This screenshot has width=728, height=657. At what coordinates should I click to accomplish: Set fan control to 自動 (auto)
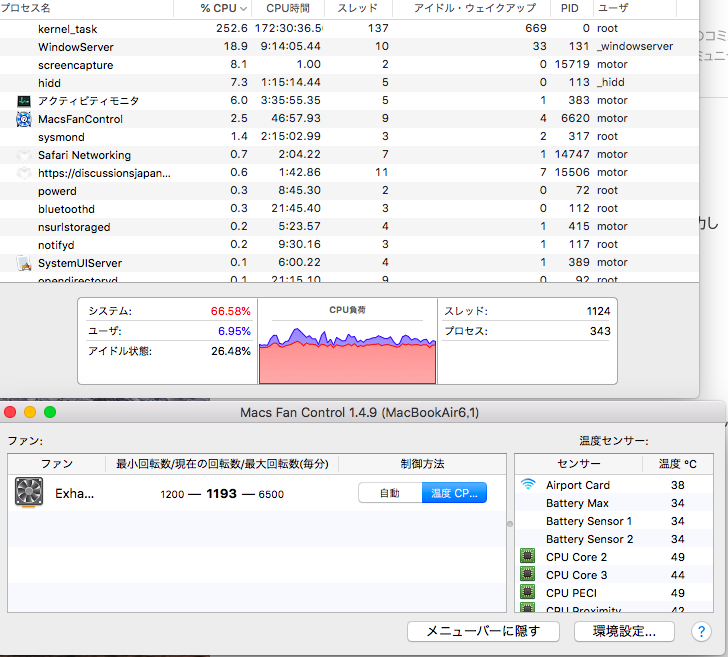(390, 493)
